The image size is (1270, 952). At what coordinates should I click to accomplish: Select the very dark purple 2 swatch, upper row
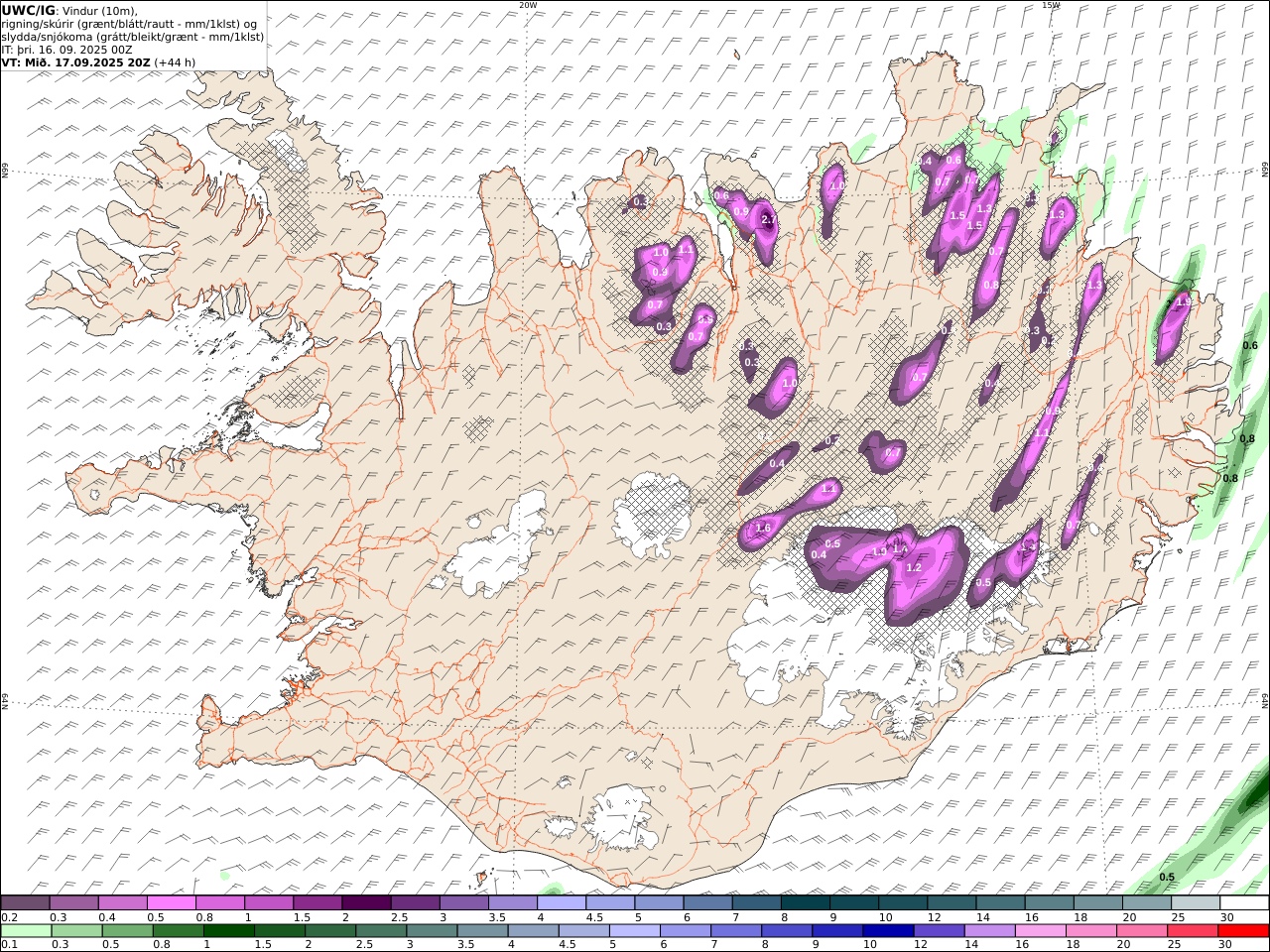coord(366,902)
